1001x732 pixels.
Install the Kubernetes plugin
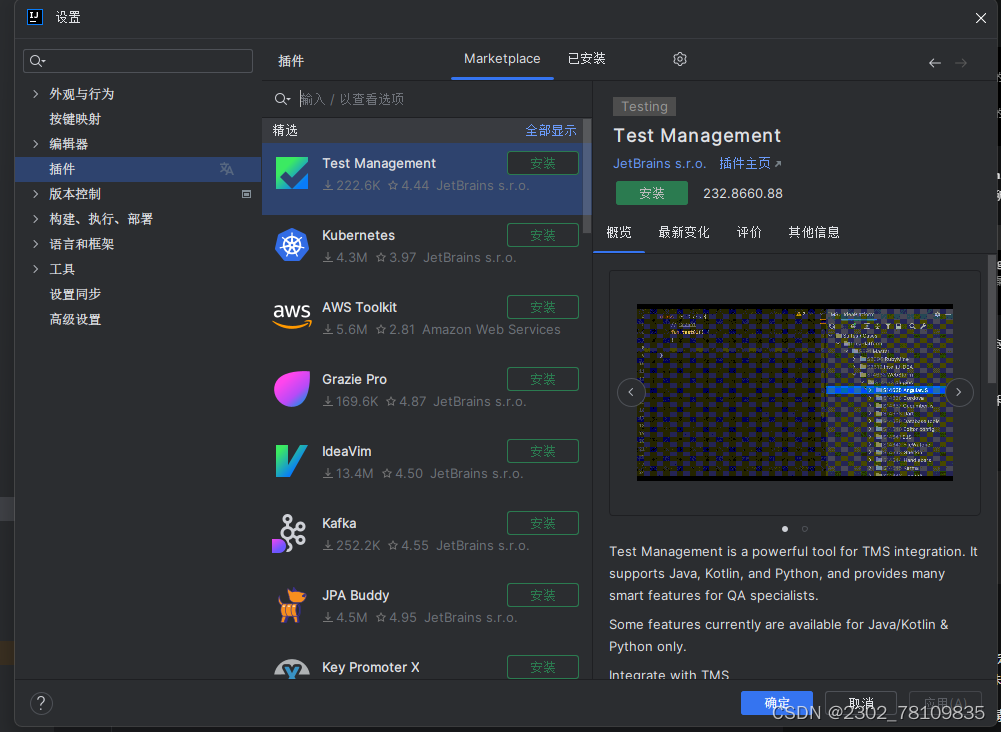(x=543, y=235)
